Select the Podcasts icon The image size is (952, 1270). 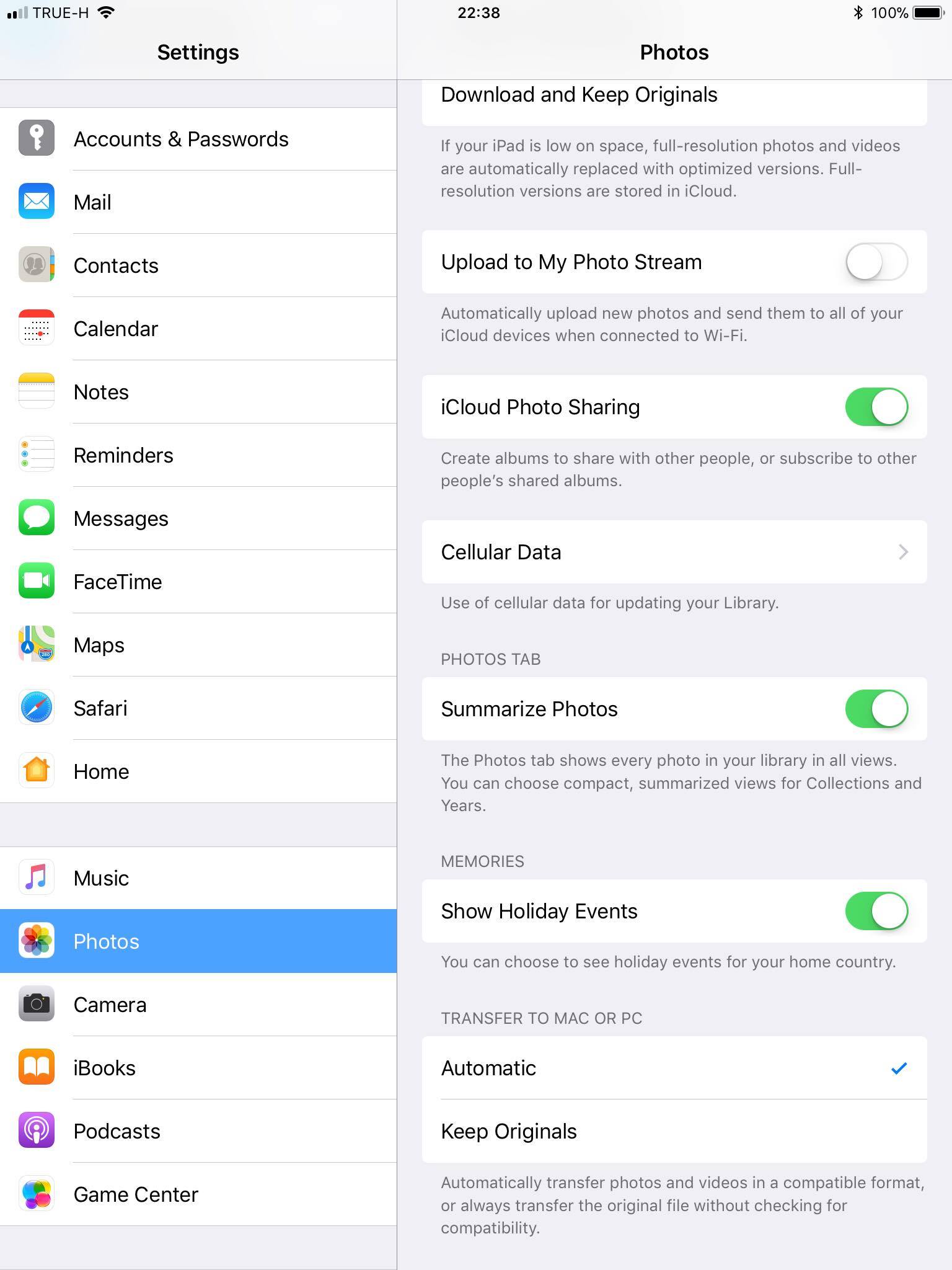click(37, 1130)
